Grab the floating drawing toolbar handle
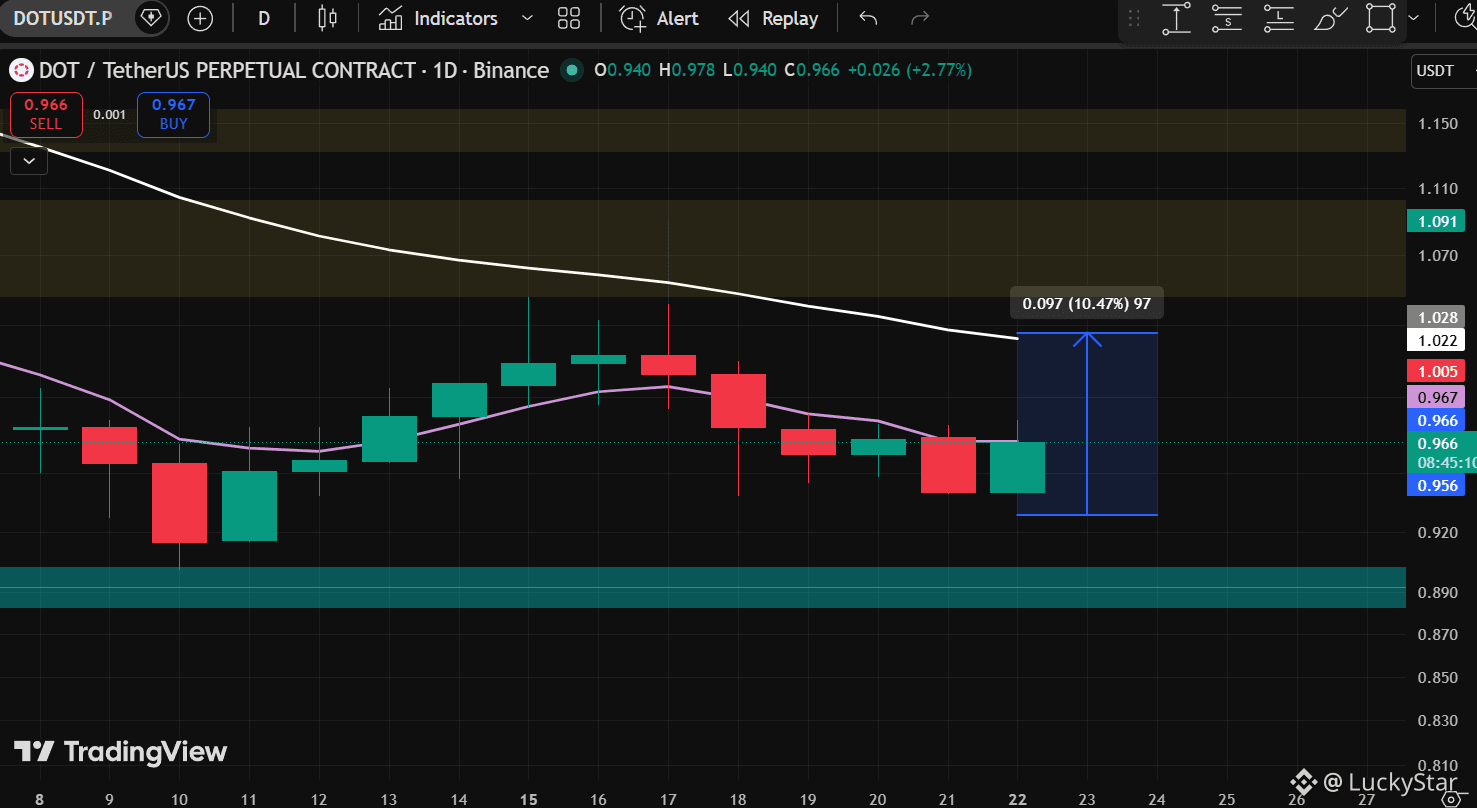Image resolution: width=1477 pixels, height=808 pixels. coord(1134,19)
